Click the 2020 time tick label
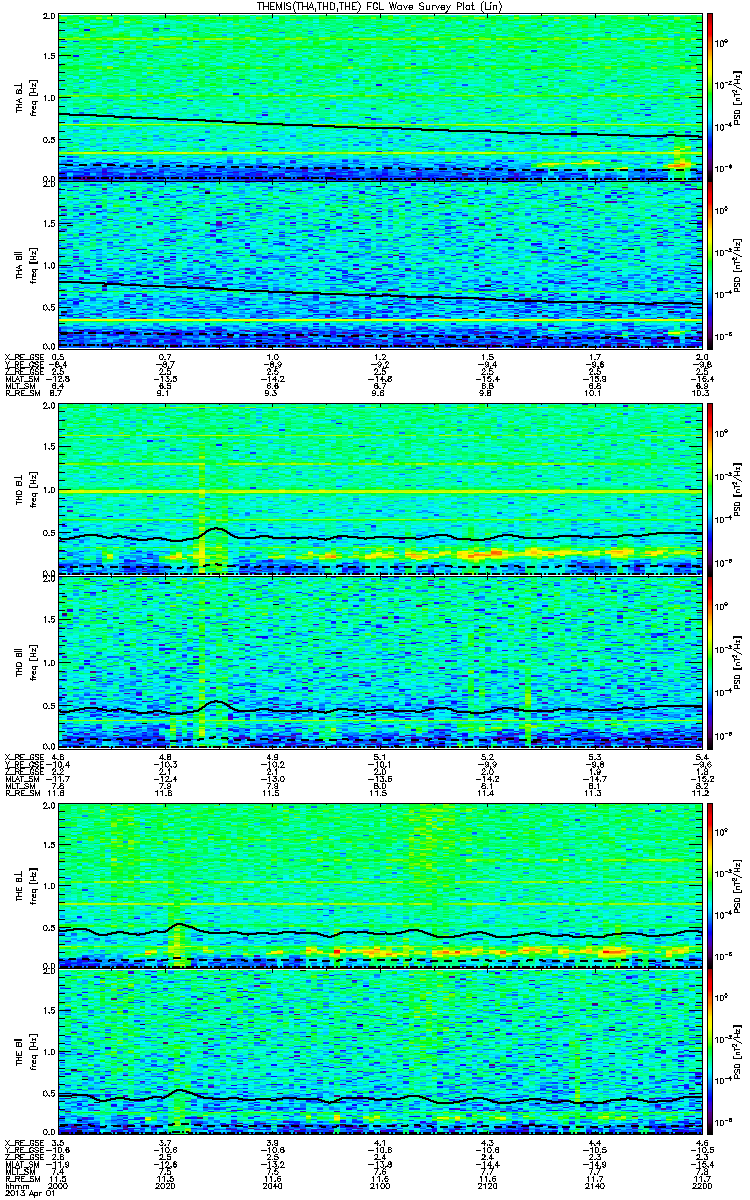Viewport: 750px width, 1200px height. click(x=166, y=1184)
